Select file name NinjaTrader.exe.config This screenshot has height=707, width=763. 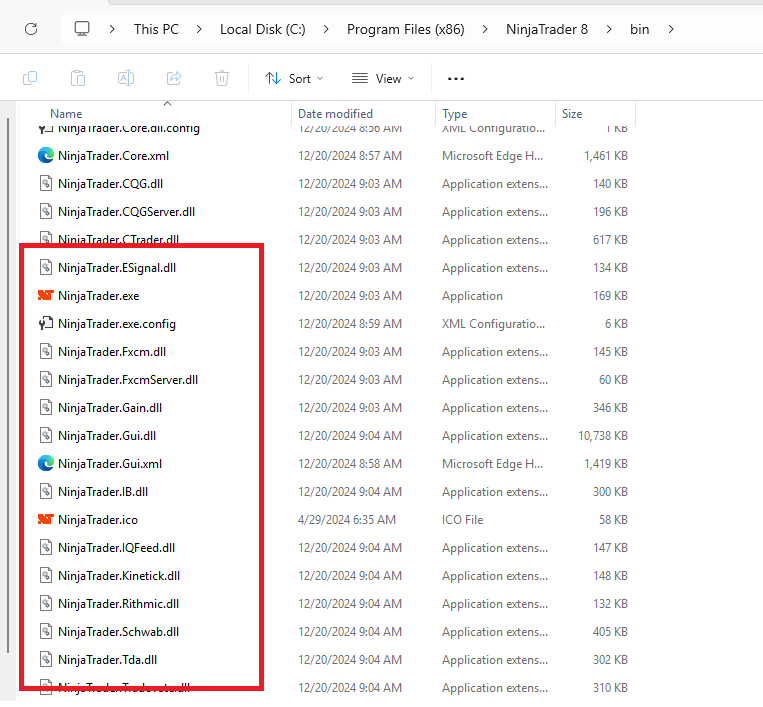(117, 324)
